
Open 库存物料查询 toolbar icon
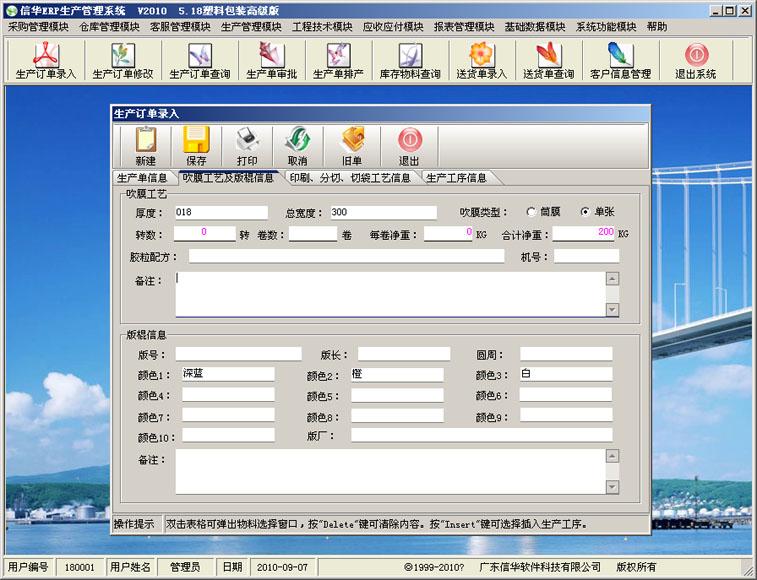coord(410,60)
